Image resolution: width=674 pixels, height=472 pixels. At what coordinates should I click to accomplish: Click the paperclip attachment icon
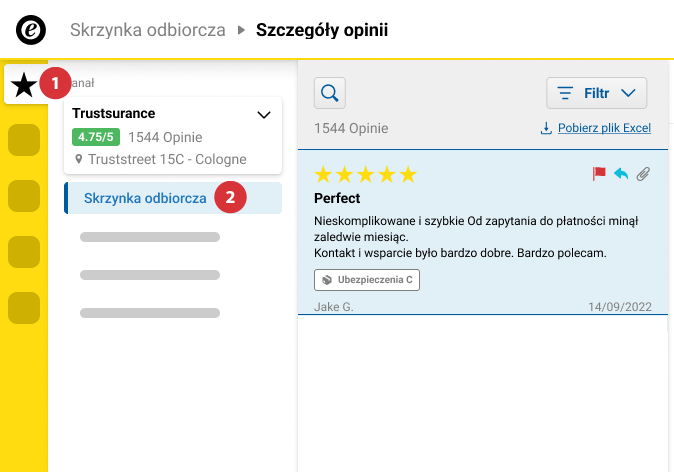point(643,174)
